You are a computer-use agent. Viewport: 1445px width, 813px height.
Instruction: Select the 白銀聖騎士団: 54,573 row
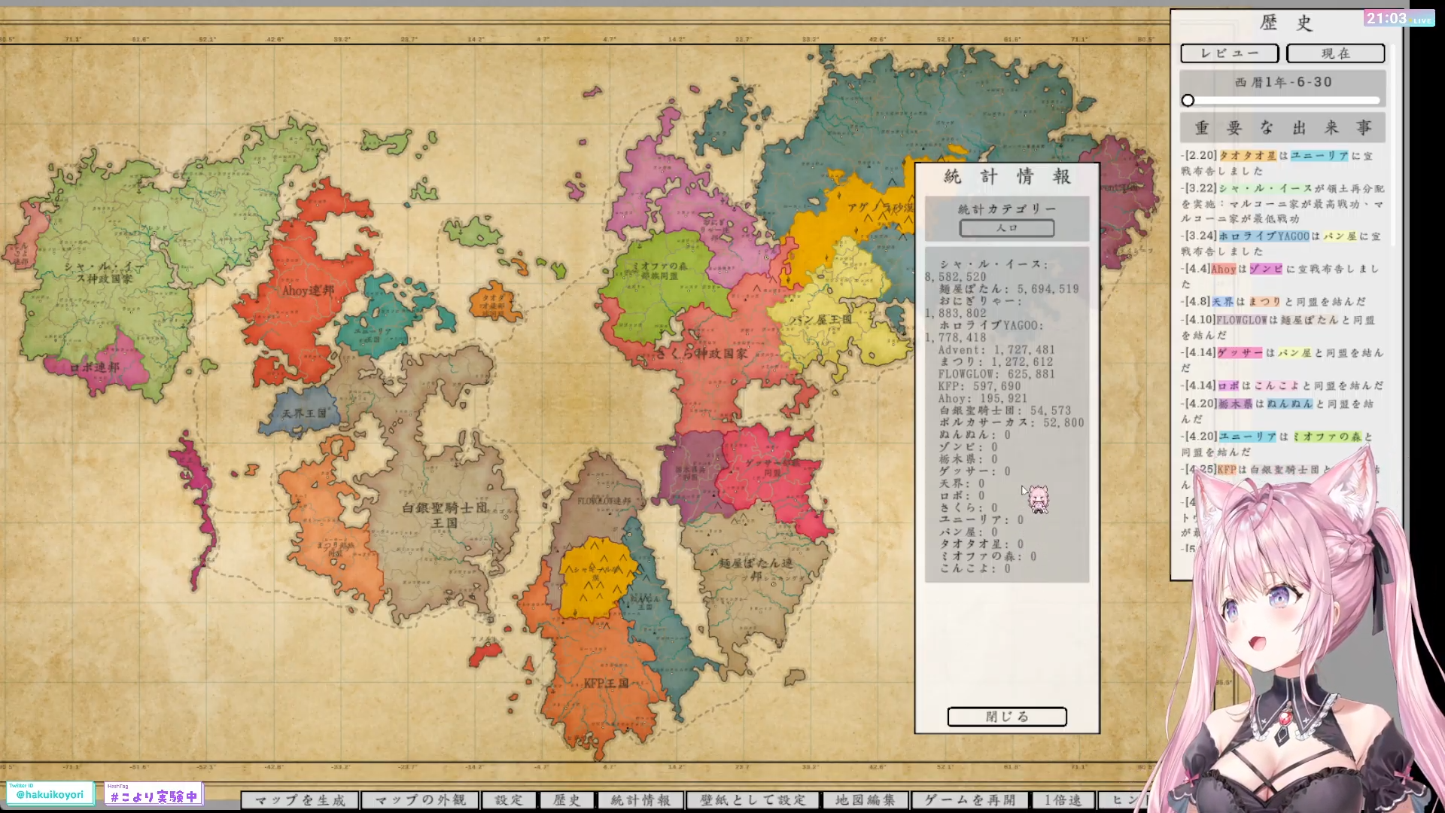1005,410
